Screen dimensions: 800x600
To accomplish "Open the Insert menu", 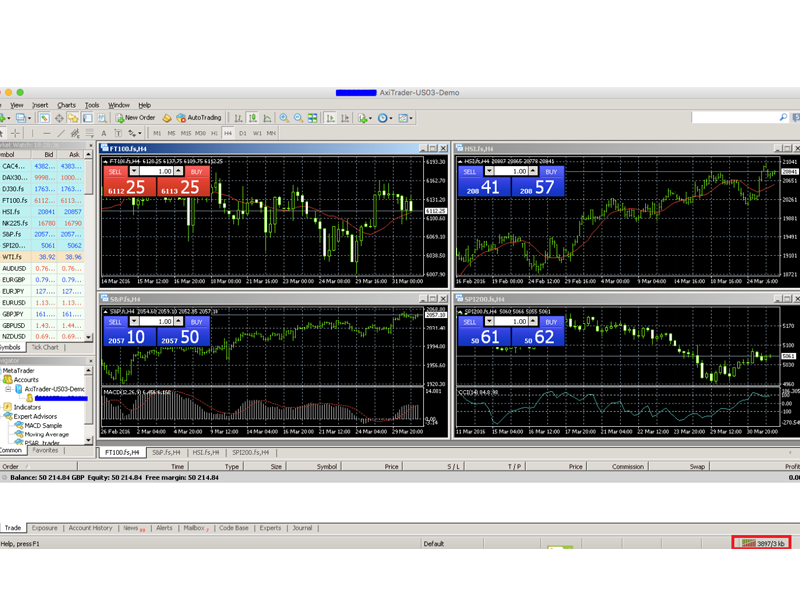I will [x=40, y=105].
